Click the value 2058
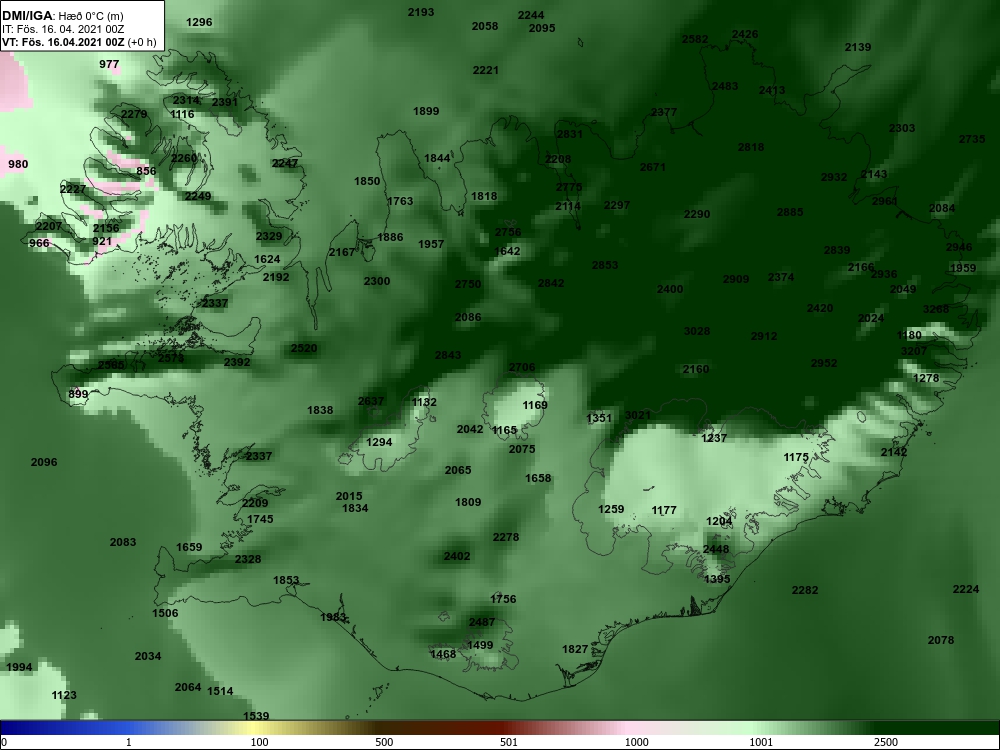This screenshot has width=1000, height=750. (x=485, y=26)
